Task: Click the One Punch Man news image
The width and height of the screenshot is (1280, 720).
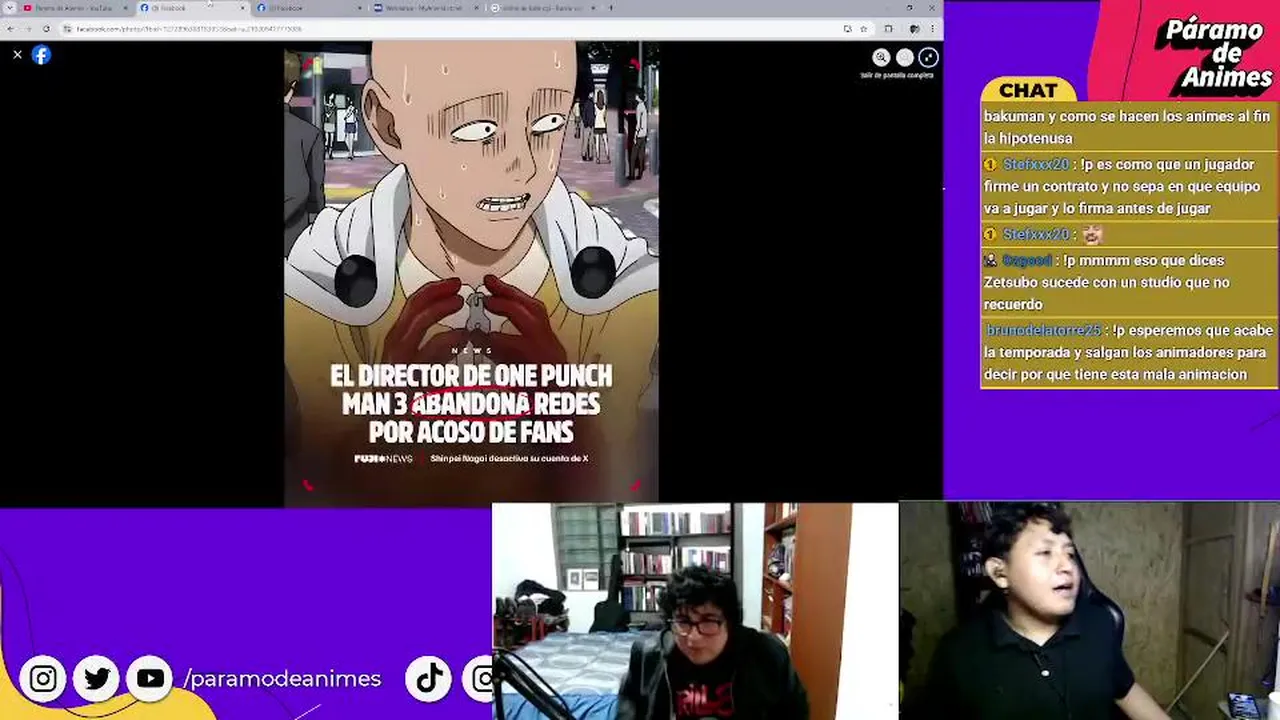Action: coord(471,273)
